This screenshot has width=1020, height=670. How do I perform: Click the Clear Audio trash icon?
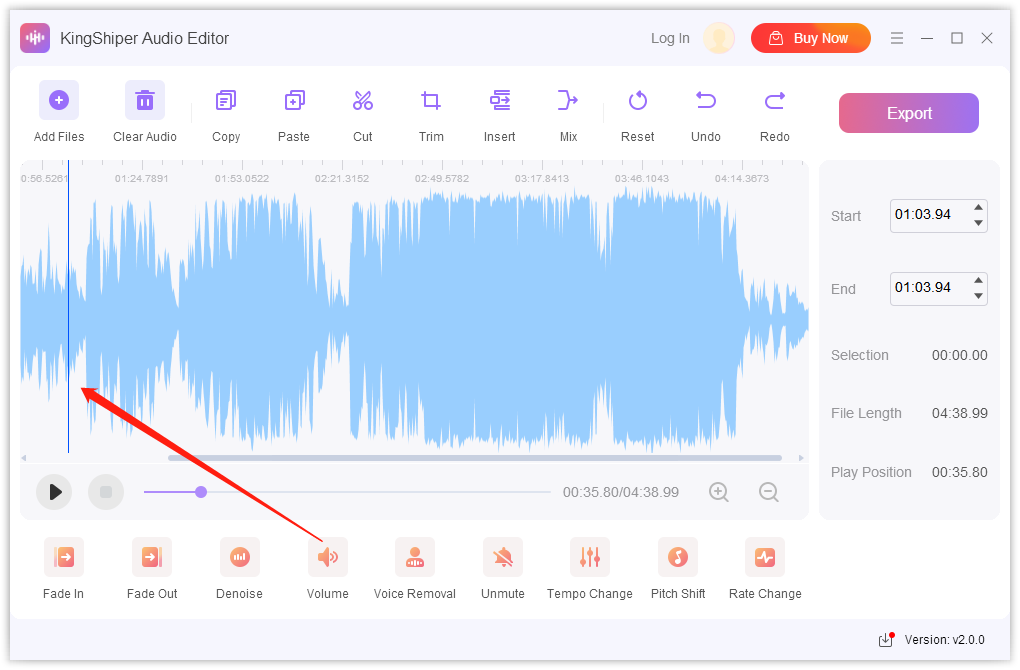(x=144, y=100)
